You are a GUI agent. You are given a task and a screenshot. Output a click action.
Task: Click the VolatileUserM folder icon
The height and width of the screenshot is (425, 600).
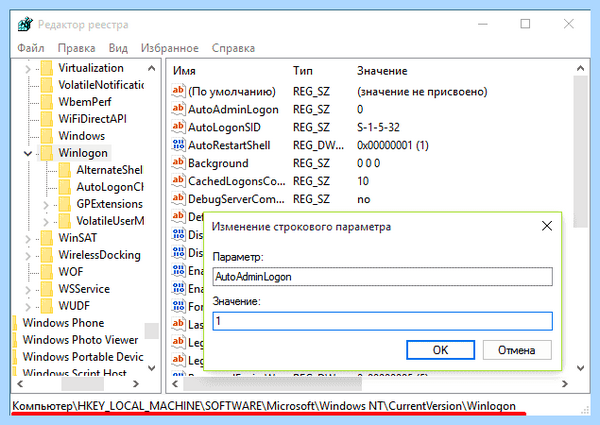pos(65,221)
